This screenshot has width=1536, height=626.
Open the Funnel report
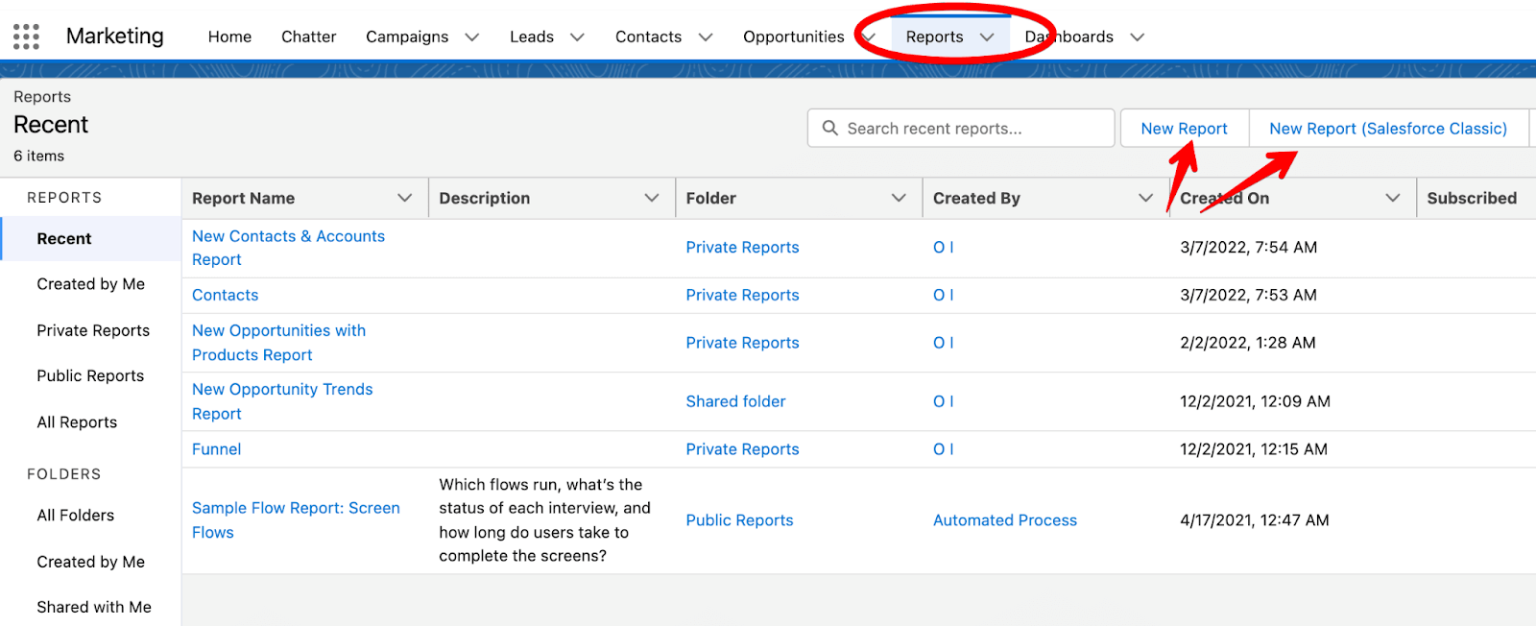point(216,449)
